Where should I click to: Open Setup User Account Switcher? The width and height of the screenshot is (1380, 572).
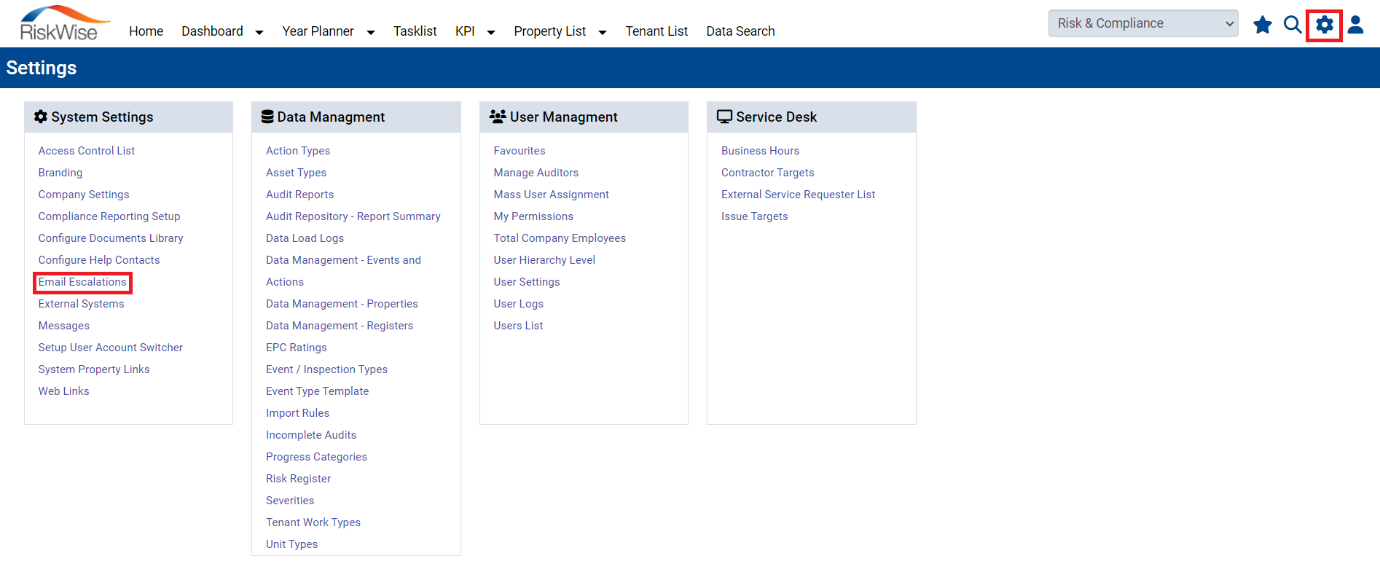pos(111,348)
